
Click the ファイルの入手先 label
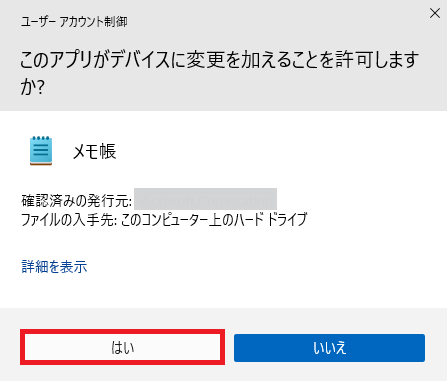[68, 220]
